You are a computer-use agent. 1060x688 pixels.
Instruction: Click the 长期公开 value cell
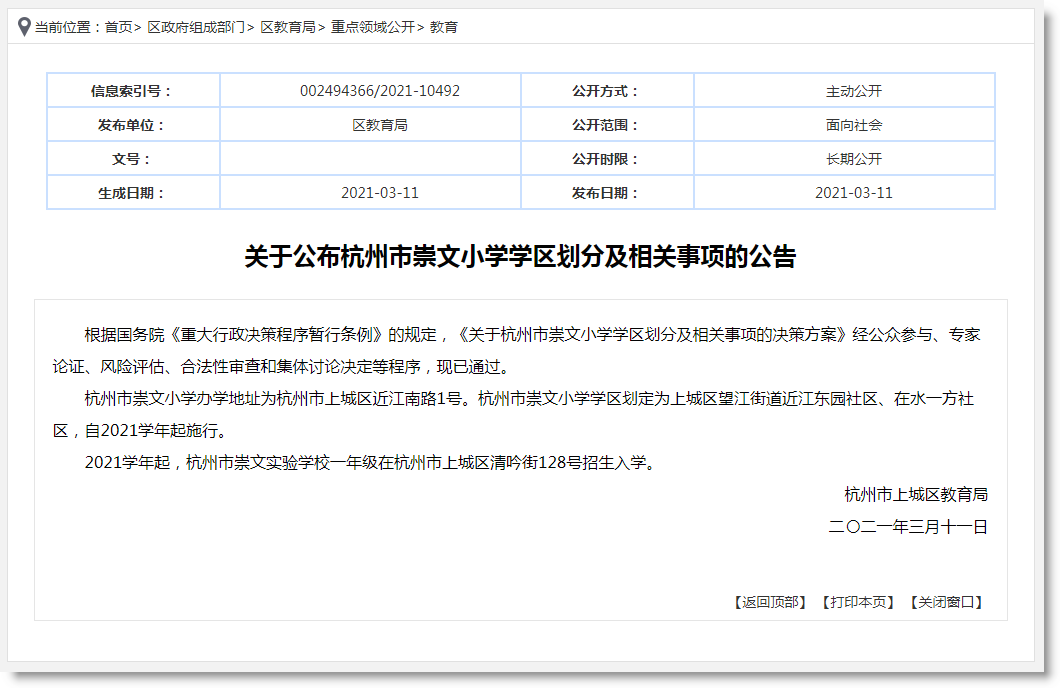click(x=844, y=159)
